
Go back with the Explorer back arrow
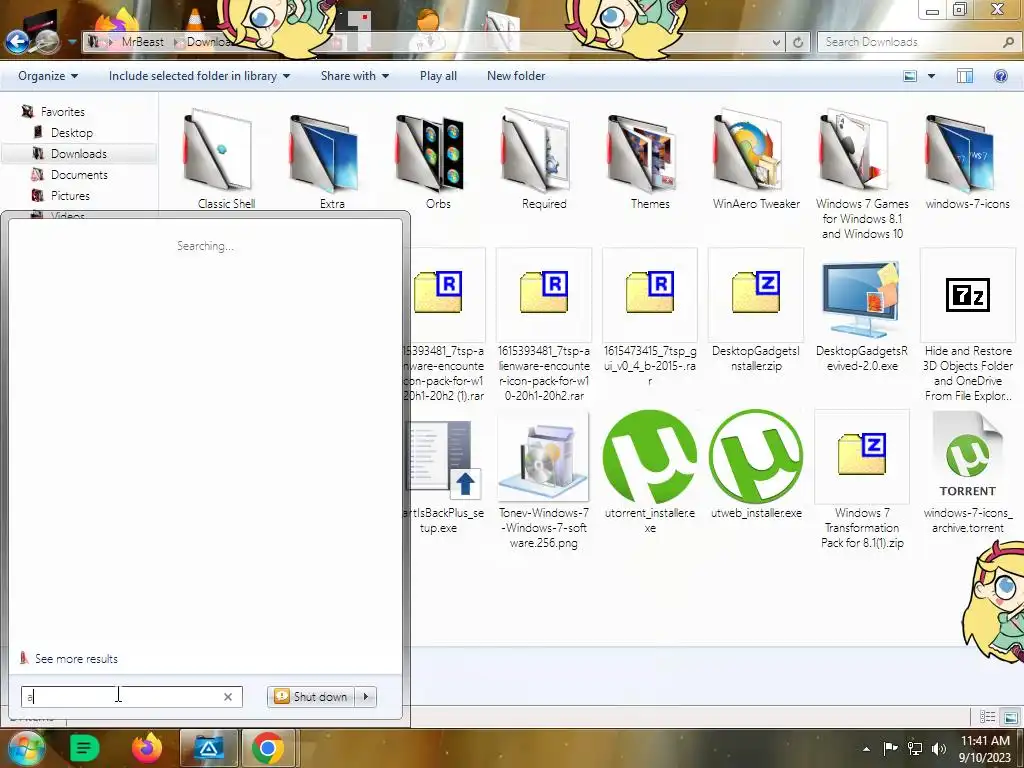coord(17,42)
